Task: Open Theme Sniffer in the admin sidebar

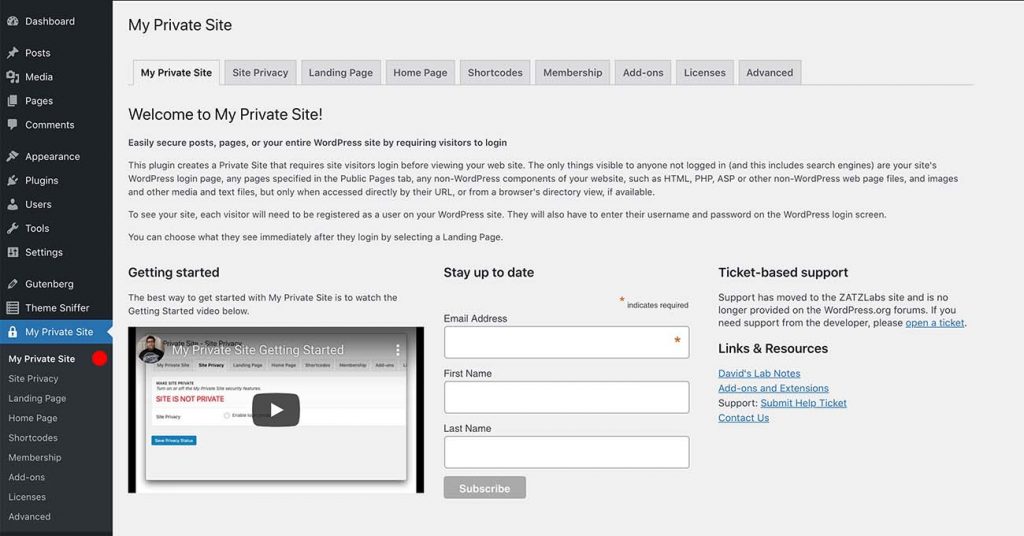Action: click(56, 307)
